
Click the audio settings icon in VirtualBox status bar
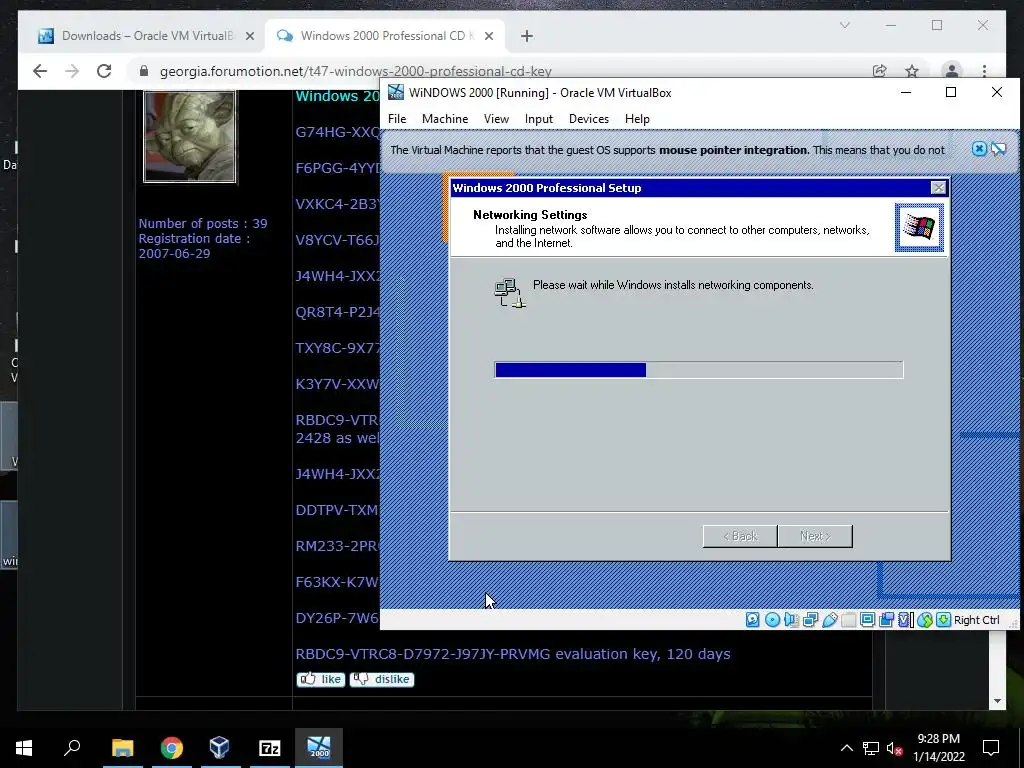click(x=792, y=620)
